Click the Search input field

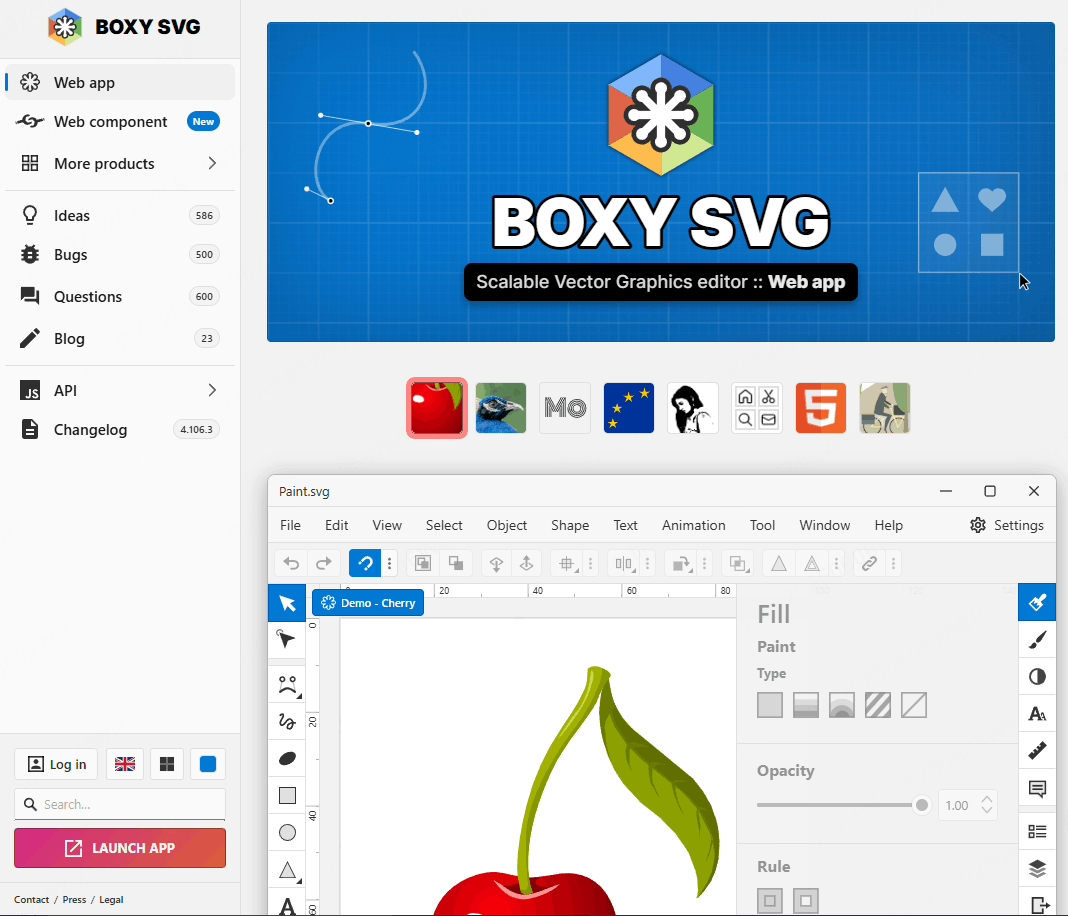pos(120,804)
